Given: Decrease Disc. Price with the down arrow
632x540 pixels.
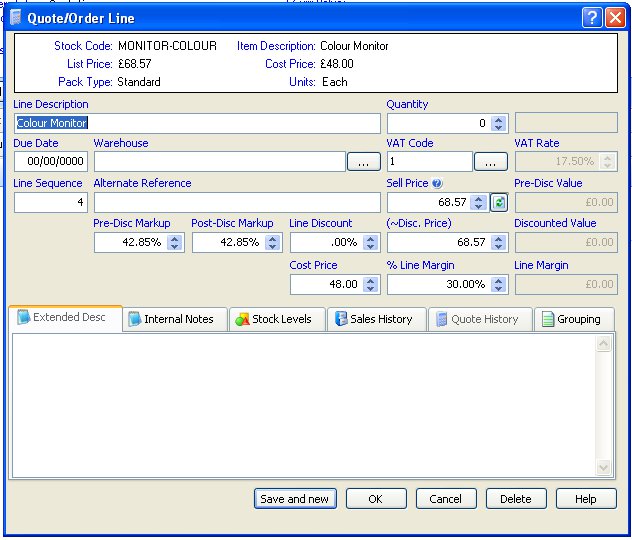Looking at the screenshot, I should tap(499, 246).
